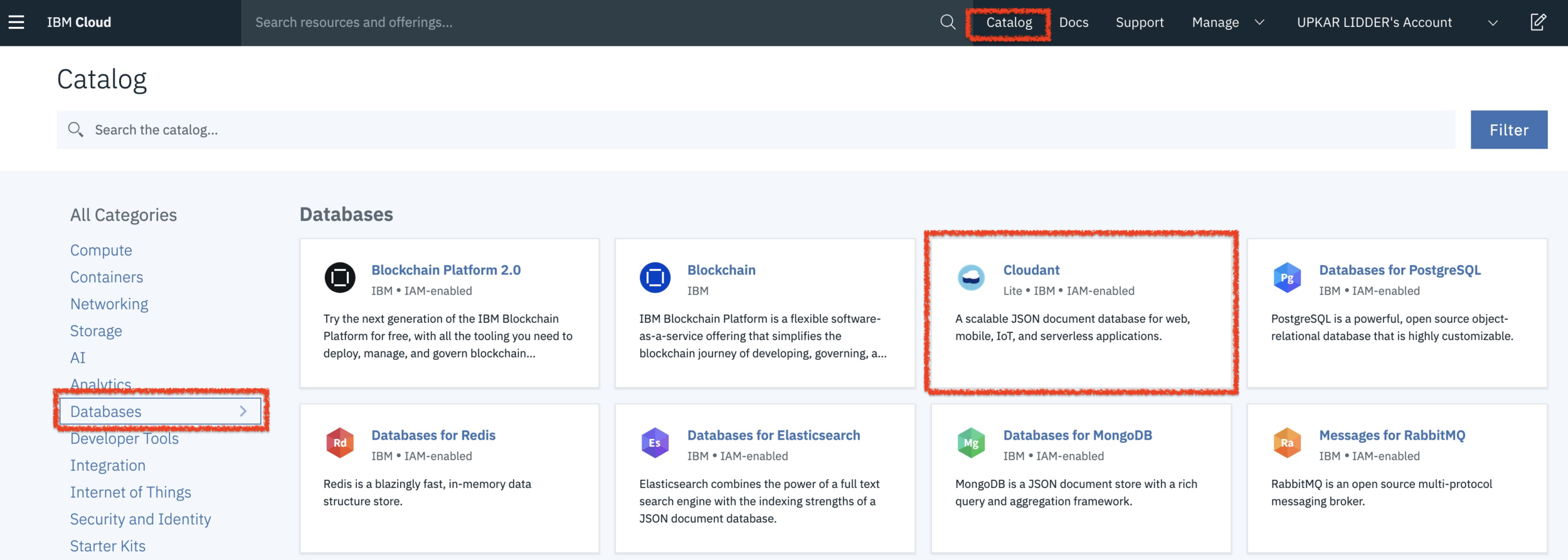
Task: Select the AI category
Action: point(78,358)
